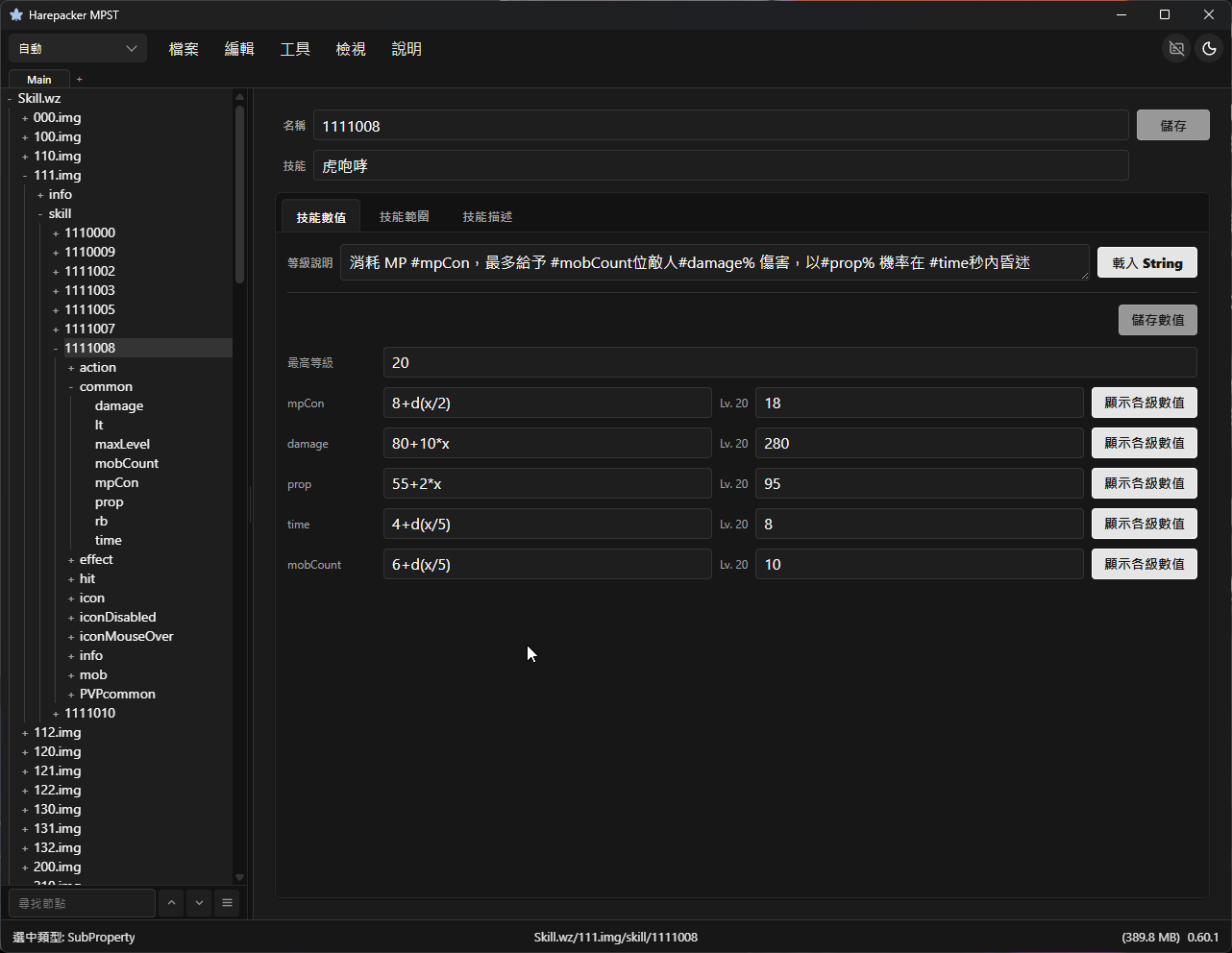Show per-level values for damage
The width and height of the screenshot is (1232, 953).
point(1145,443)
